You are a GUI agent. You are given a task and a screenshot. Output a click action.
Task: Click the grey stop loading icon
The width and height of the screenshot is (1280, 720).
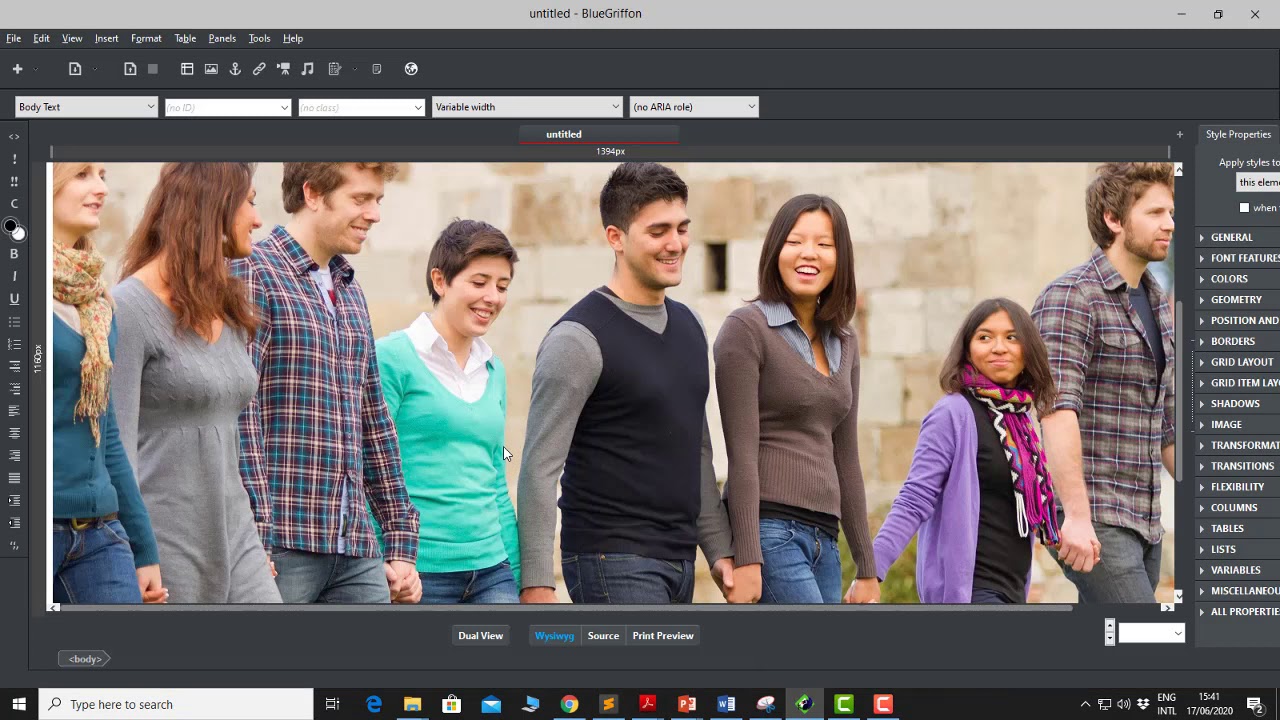point(153,69)
